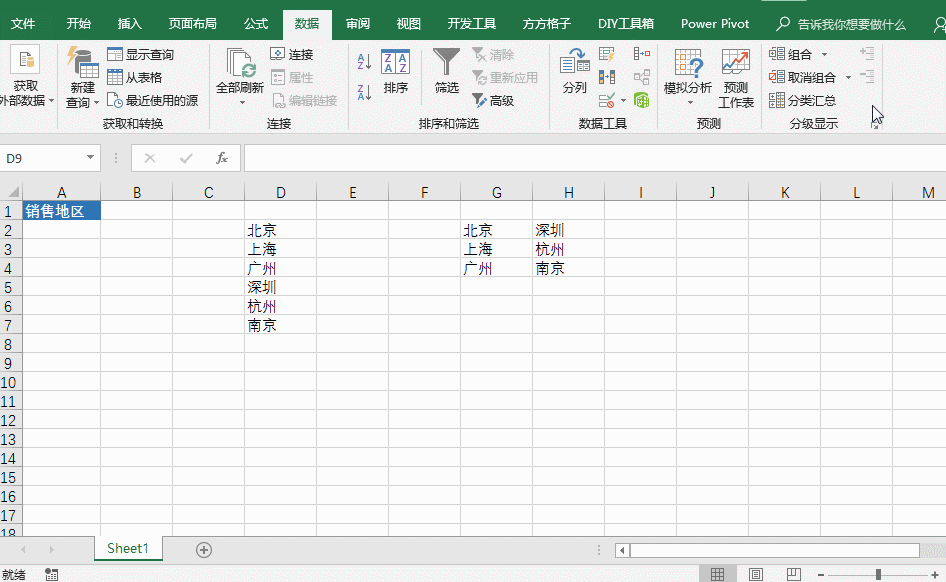The width and height of the screenshot is (946, 582).
Task: Click the Ungroup (取消组合) button
Action: point(802,77)
